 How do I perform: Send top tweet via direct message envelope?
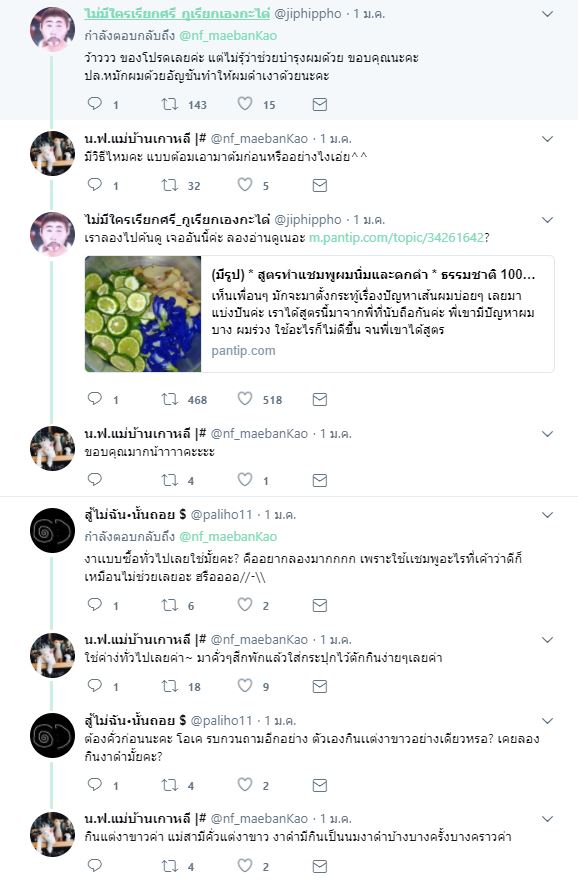click(x=320, y=104)
